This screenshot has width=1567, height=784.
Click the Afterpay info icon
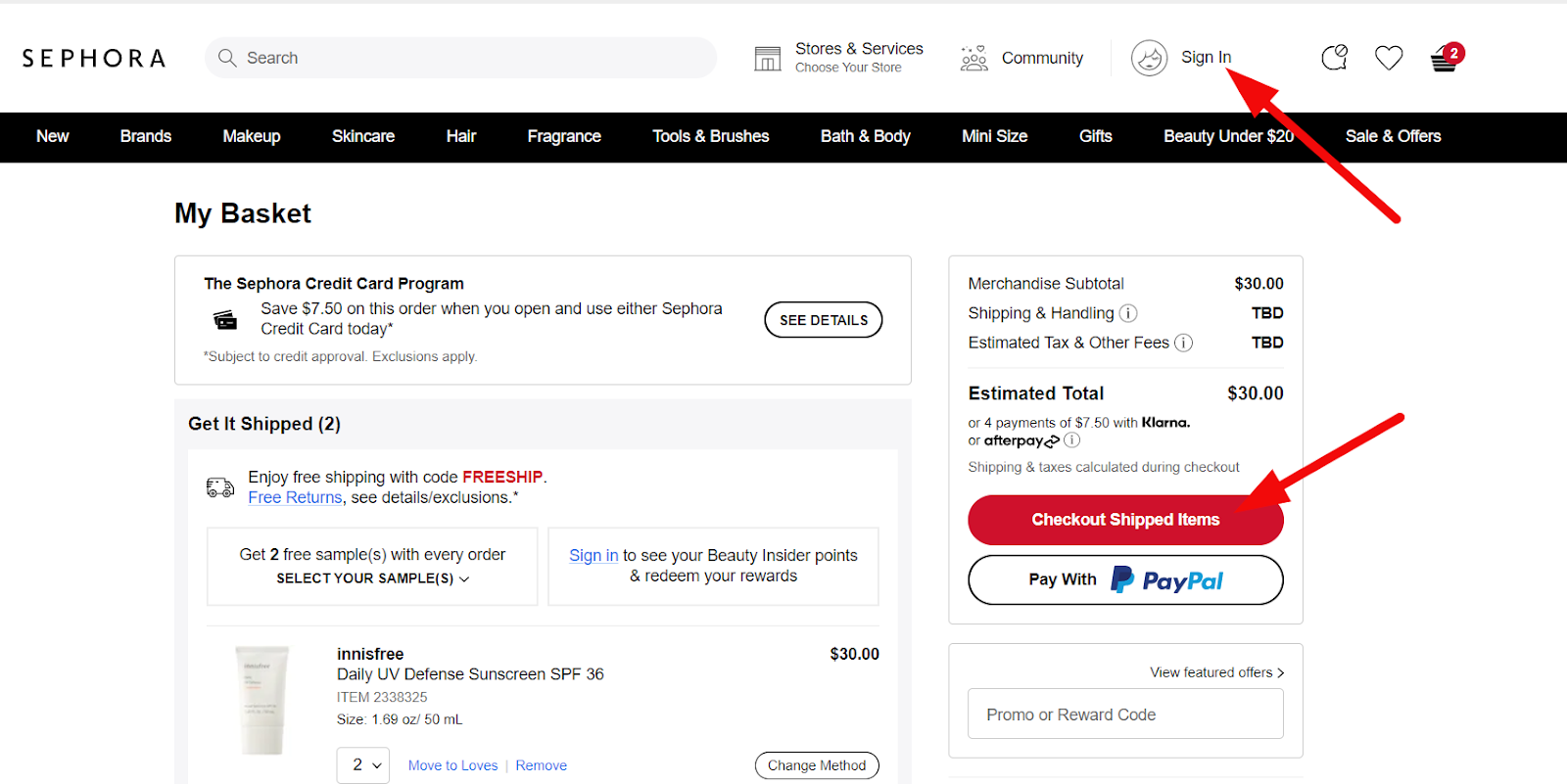pyautogui.click(x=1072, y=440)
